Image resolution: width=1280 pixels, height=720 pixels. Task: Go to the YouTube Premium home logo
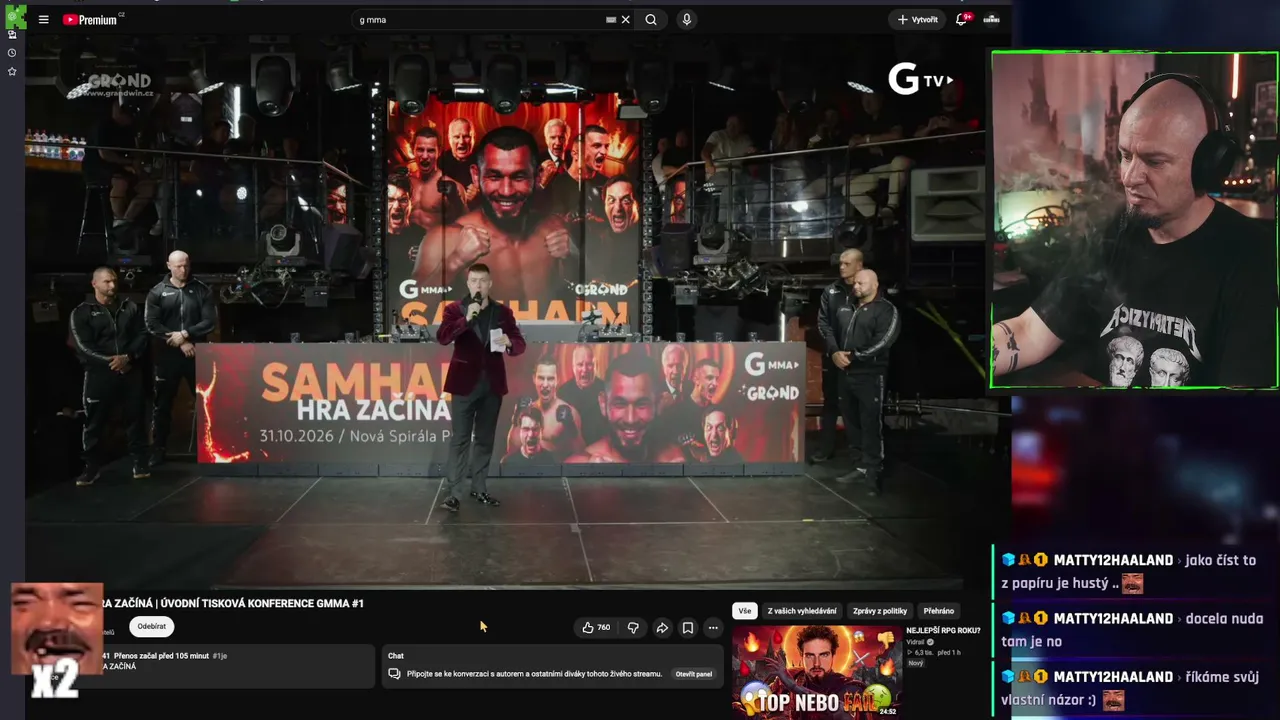click(x=92, y=19)
